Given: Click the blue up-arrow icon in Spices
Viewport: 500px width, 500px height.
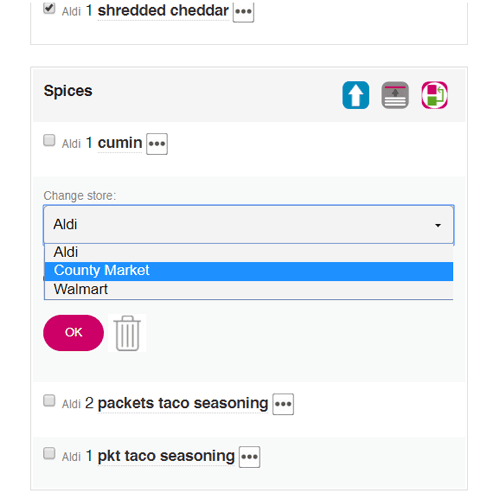Looking at the screenshot, I should [356, 95].
